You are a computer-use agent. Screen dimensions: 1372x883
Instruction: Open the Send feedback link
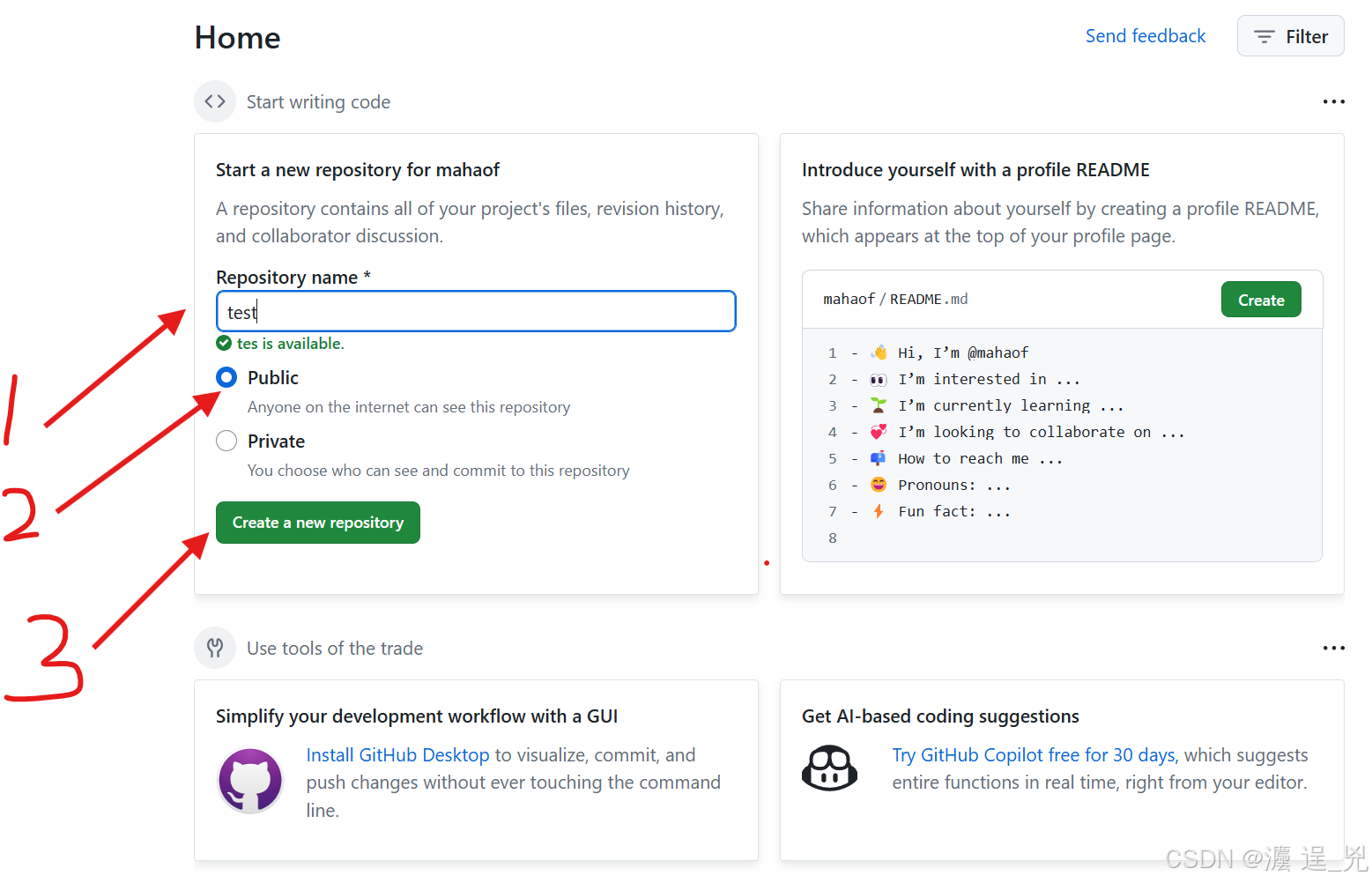click(x=1145, y=36)
